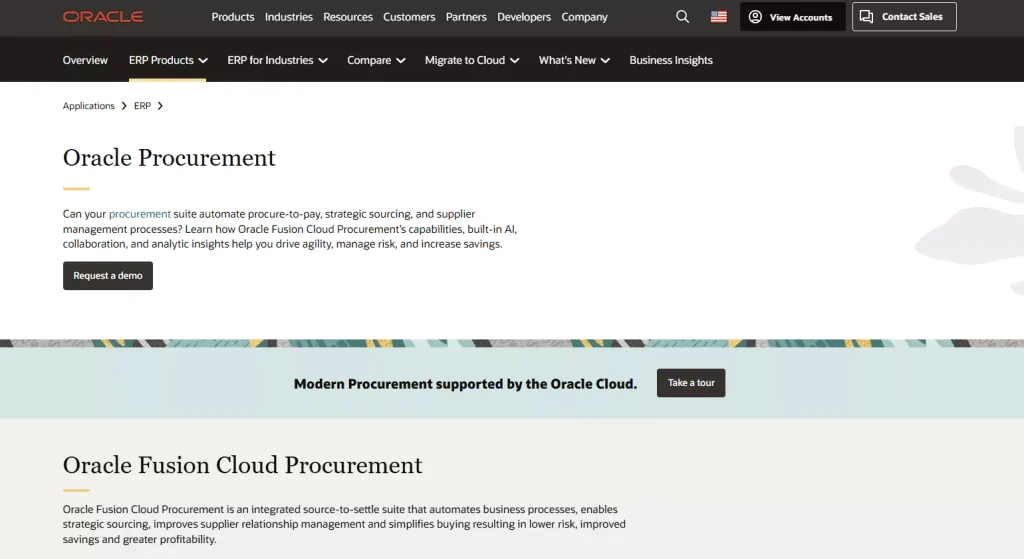Click the Oracle logo

click(x=103, y=16)
